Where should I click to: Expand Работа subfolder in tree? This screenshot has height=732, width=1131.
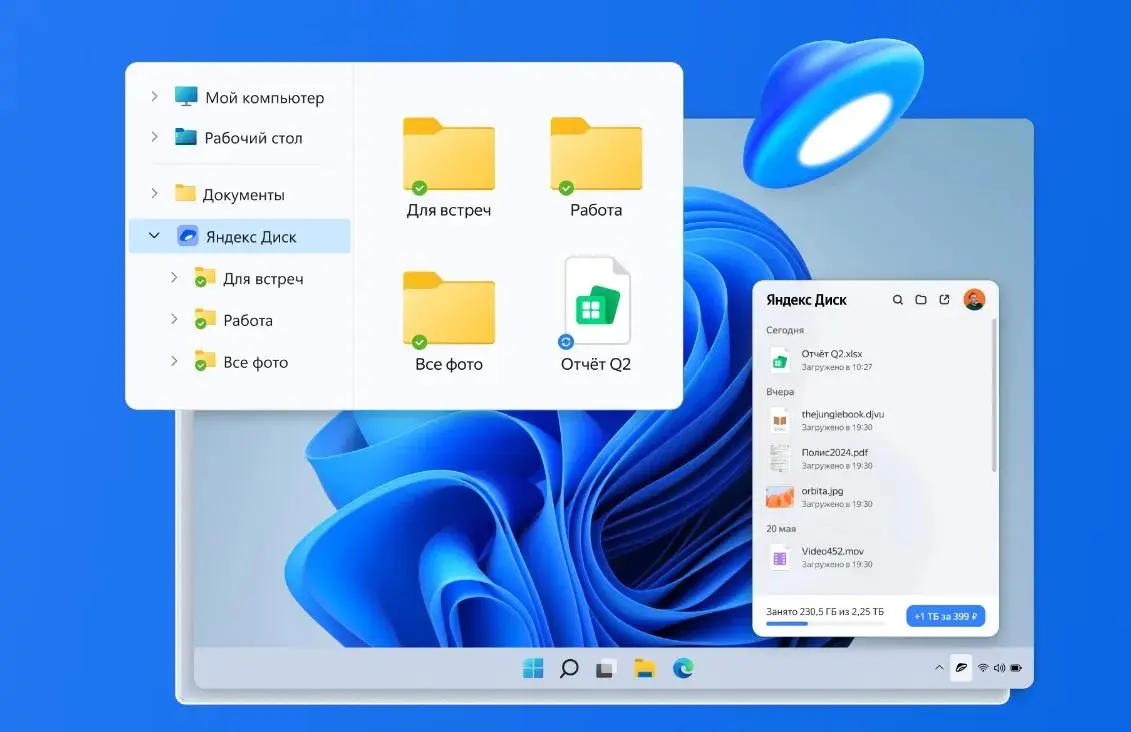174,319
